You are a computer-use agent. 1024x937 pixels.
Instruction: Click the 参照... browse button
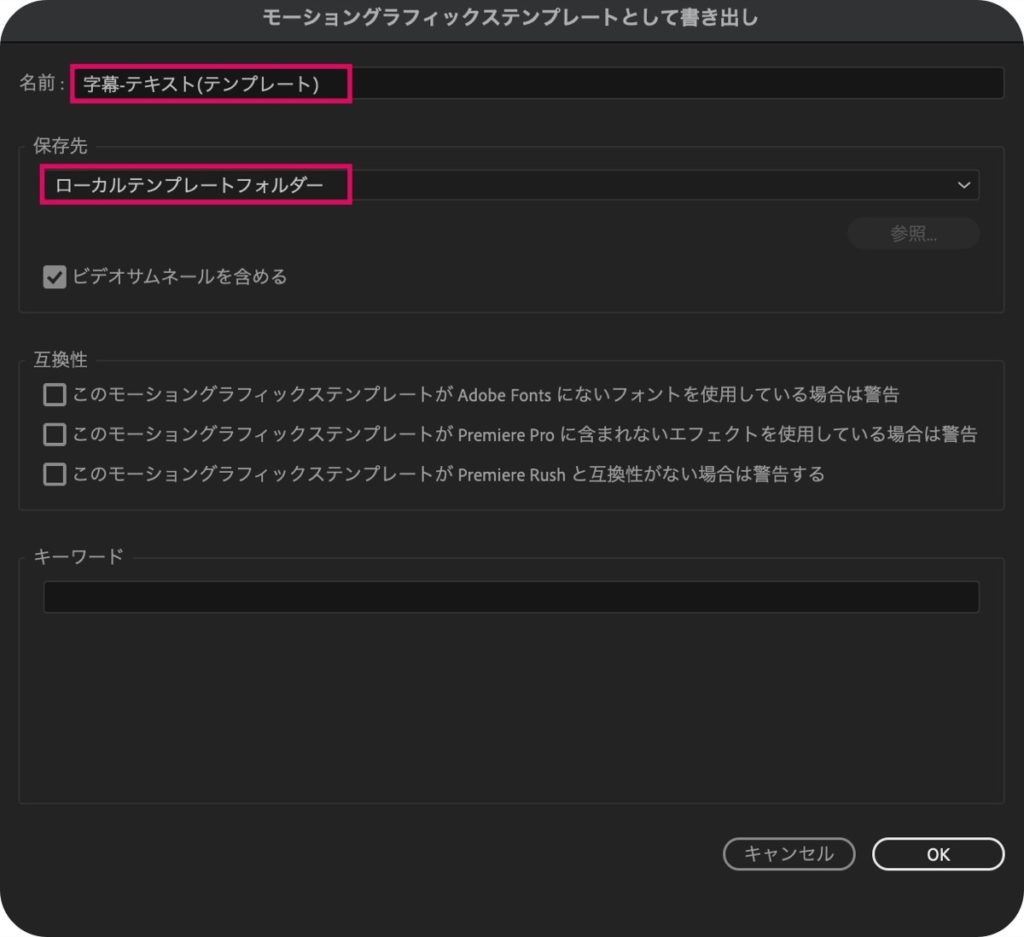pyautogui.click(x=913, y=233)
